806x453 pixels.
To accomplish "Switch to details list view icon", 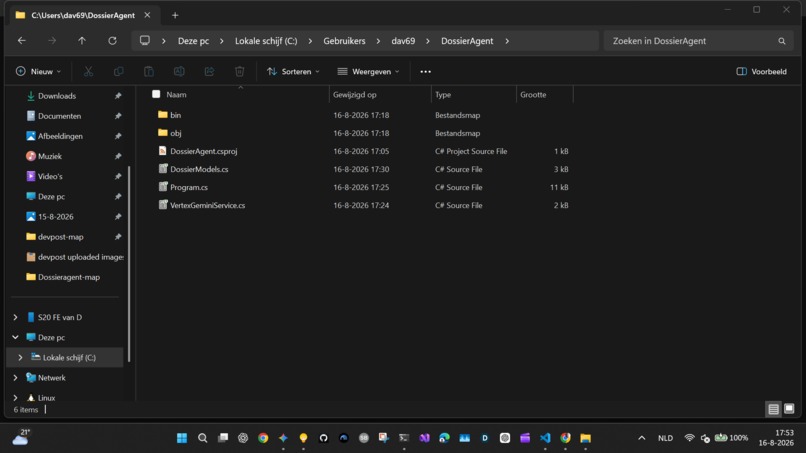I will 774,409.
